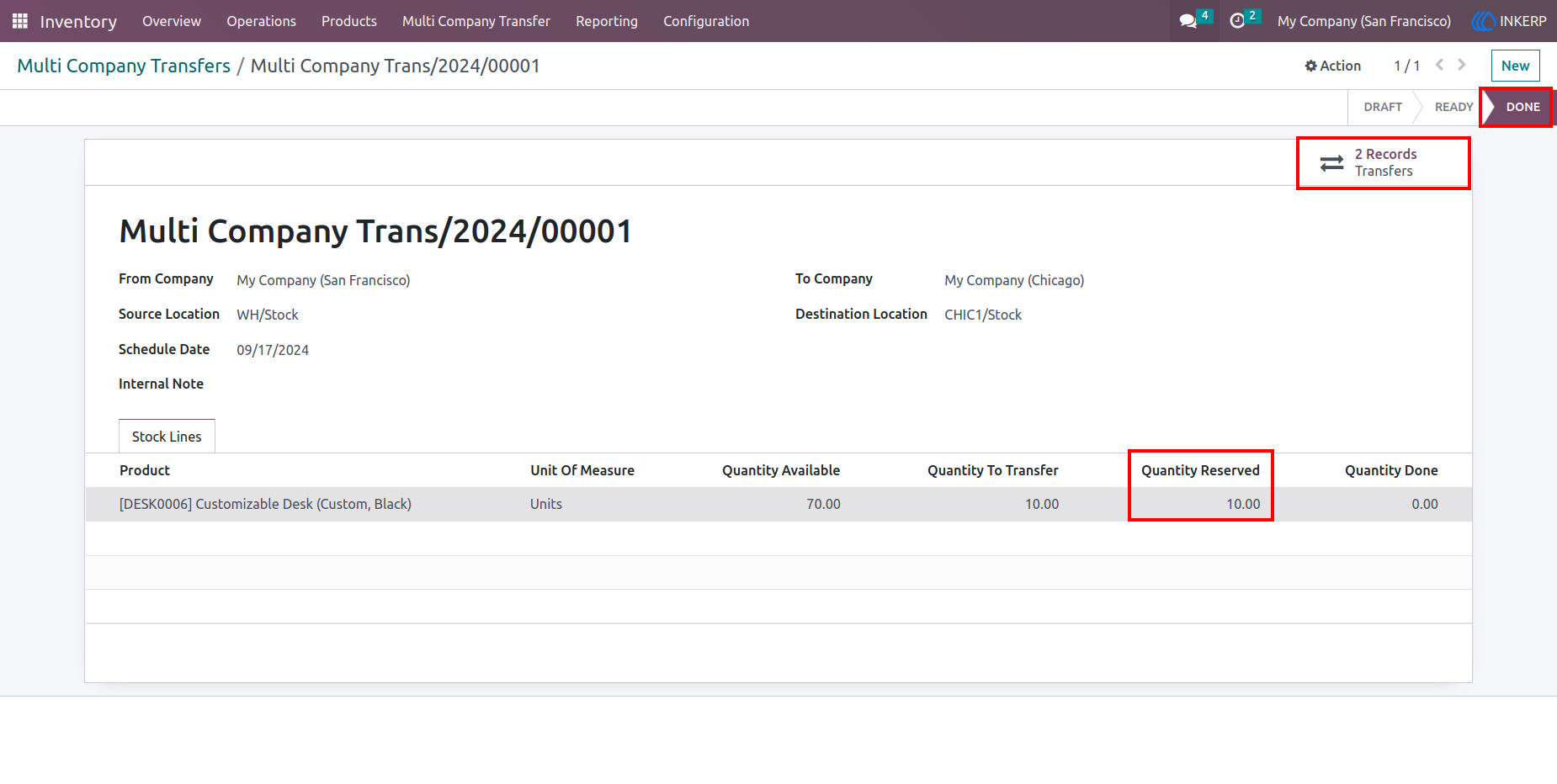
Task: Open the conversations chat icon
Action: pyautogui.click(x=1188, y=21)
